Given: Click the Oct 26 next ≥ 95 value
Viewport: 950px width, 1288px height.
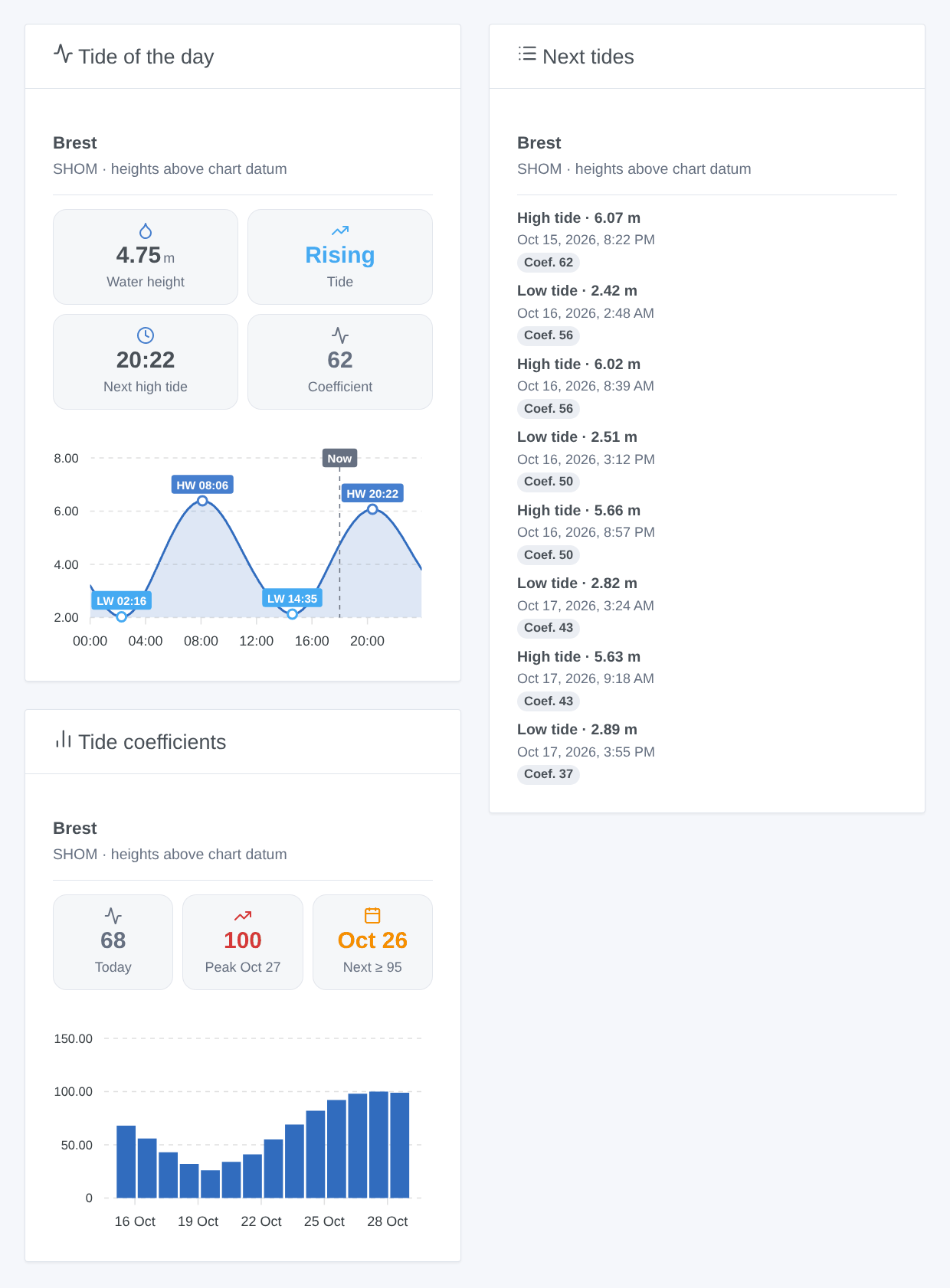Looking at the screenshot, I should 372,940.
